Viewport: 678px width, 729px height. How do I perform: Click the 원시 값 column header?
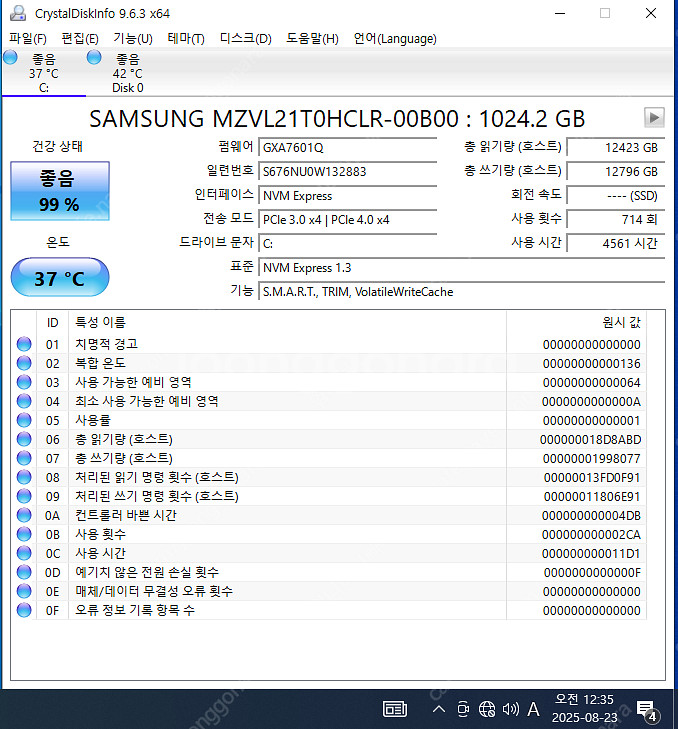(576, 322)
